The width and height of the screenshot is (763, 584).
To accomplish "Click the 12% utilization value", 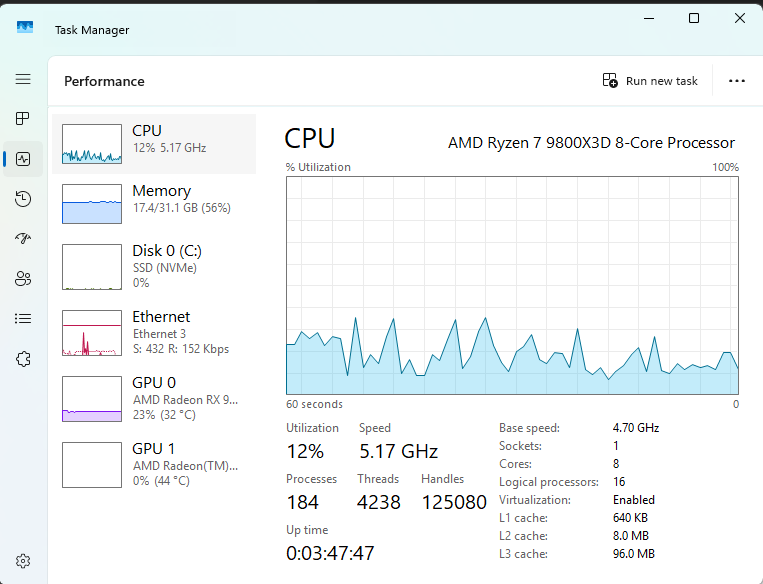I will (x=305, y=451).
